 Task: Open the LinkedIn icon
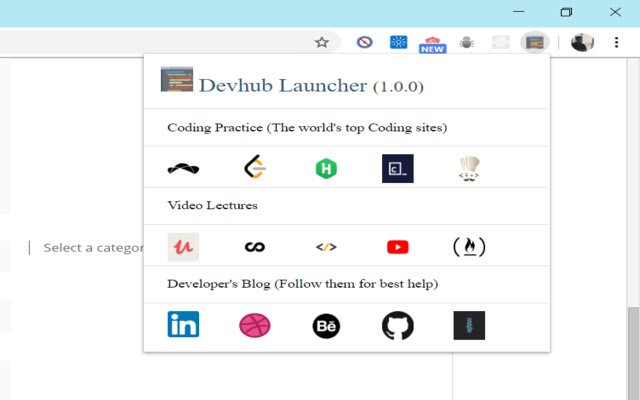(x=183, y=324)
